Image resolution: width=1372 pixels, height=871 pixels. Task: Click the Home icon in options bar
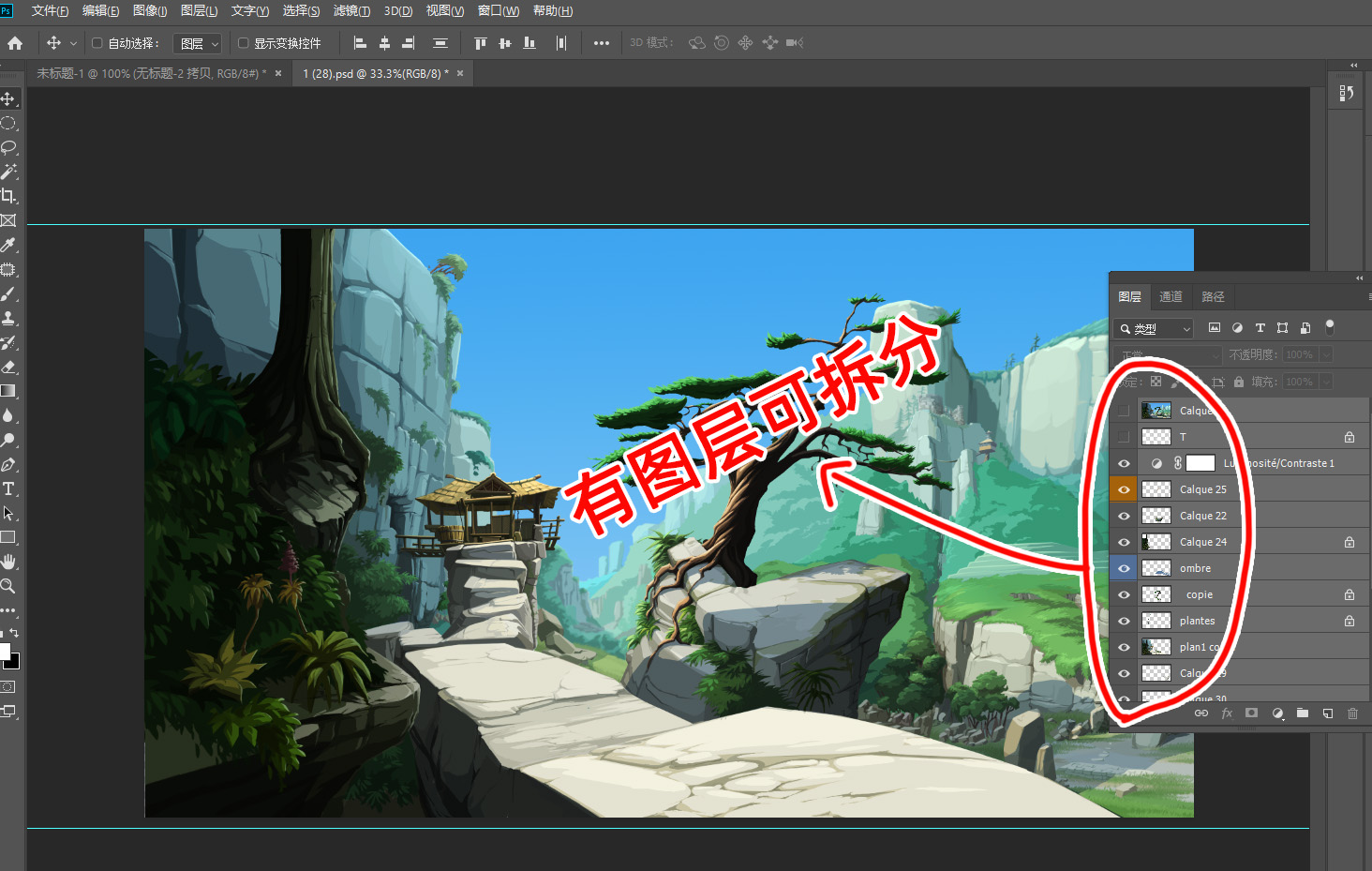15,43
